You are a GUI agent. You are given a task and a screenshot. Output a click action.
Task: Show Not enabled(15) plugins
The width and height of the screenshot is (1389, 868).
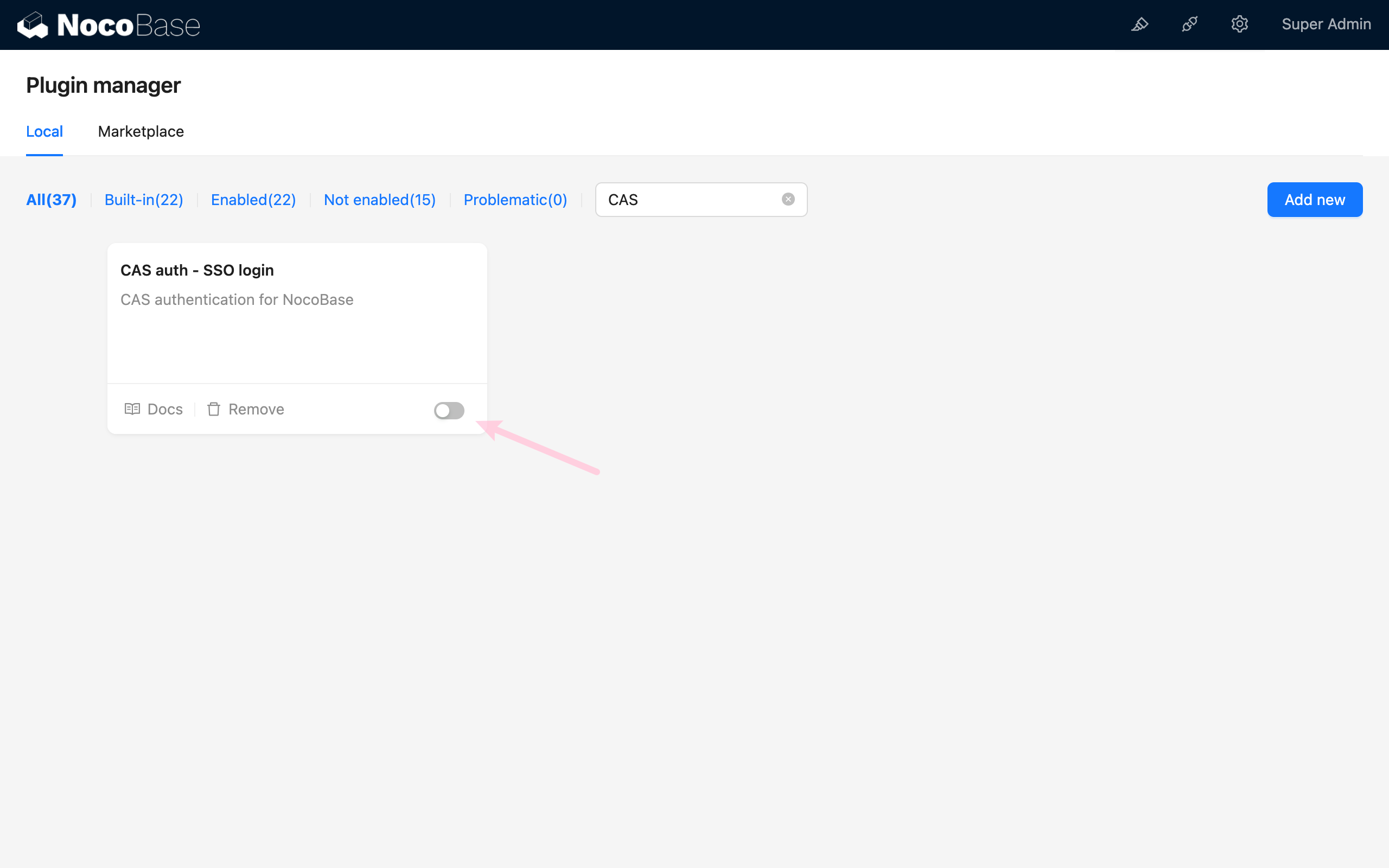pyautogui.click(x=379, y=200)
